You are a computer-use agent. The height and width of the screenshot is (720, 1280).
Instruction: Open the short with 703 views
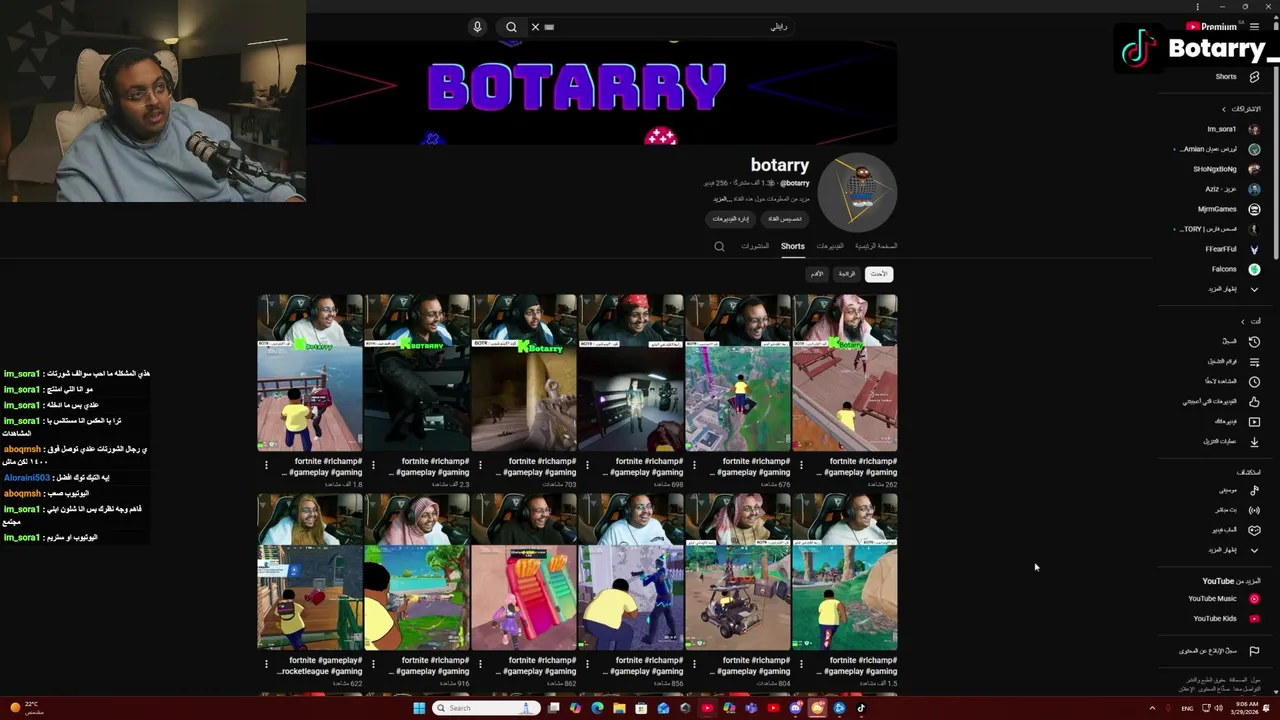(x=524, y=373)
